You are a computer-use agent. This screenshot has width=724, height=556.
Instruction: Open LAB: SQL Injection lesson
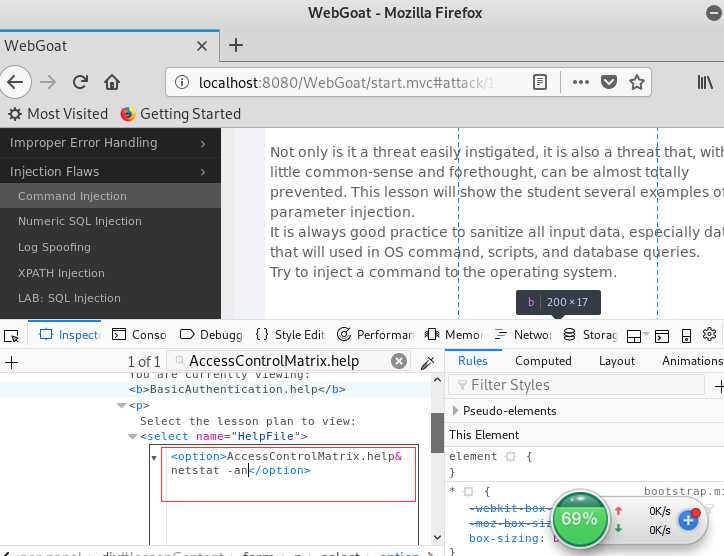pos(69,298)
